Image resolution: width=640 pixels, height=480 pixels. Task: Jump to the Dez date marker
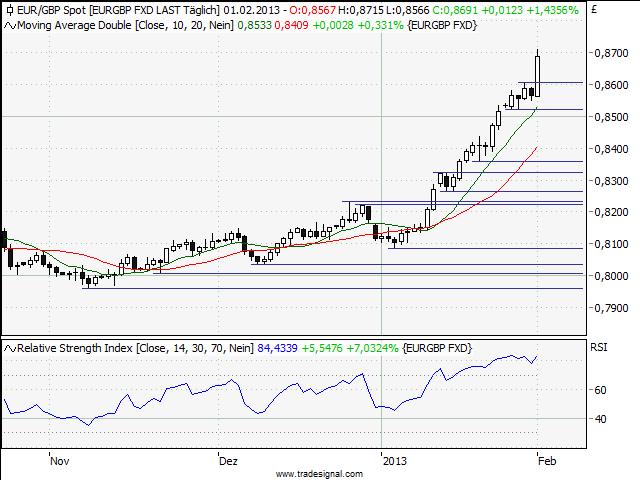click(x=228, y=461)
